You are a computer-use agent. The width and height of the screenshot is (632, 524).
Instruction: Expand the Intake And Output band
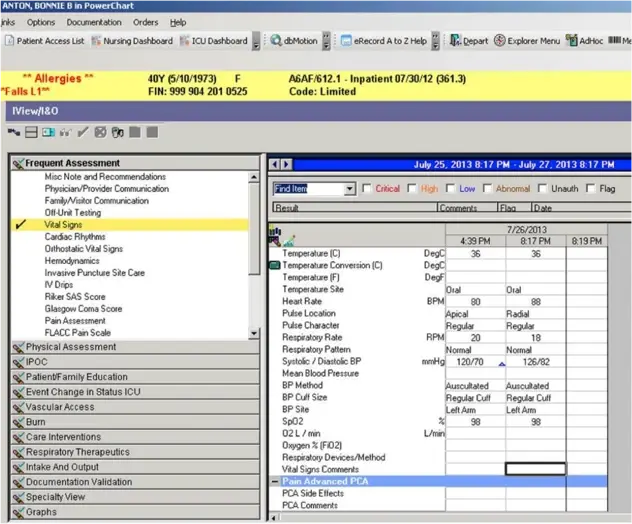[x=135, y=467]
